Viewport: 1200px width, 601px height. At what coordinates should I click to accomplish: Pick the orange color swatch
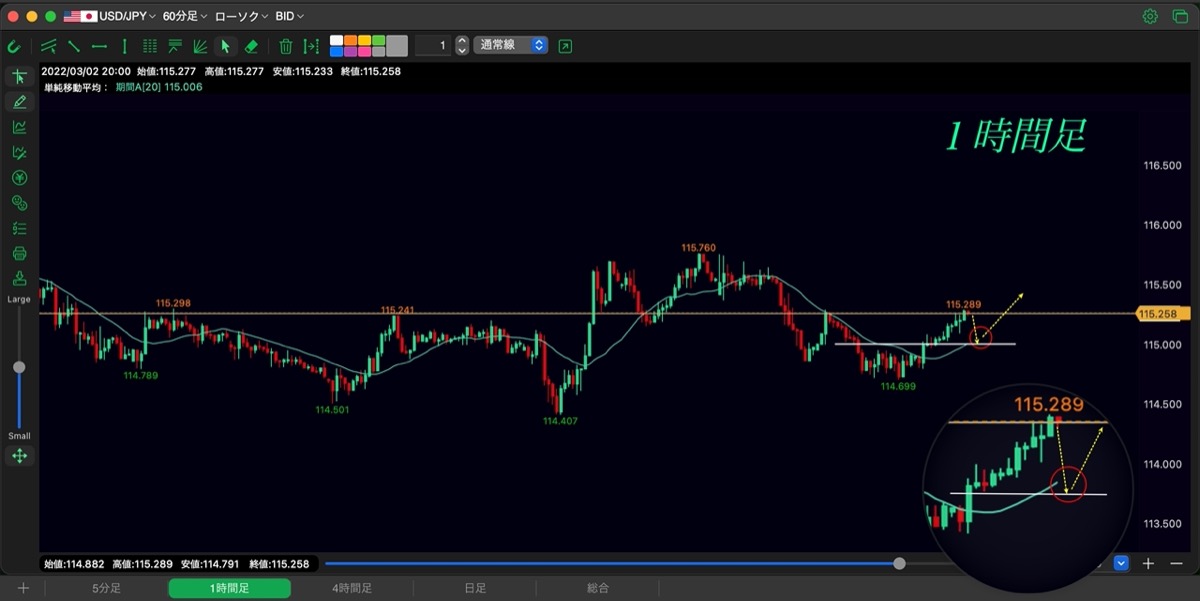coord(351,40)
